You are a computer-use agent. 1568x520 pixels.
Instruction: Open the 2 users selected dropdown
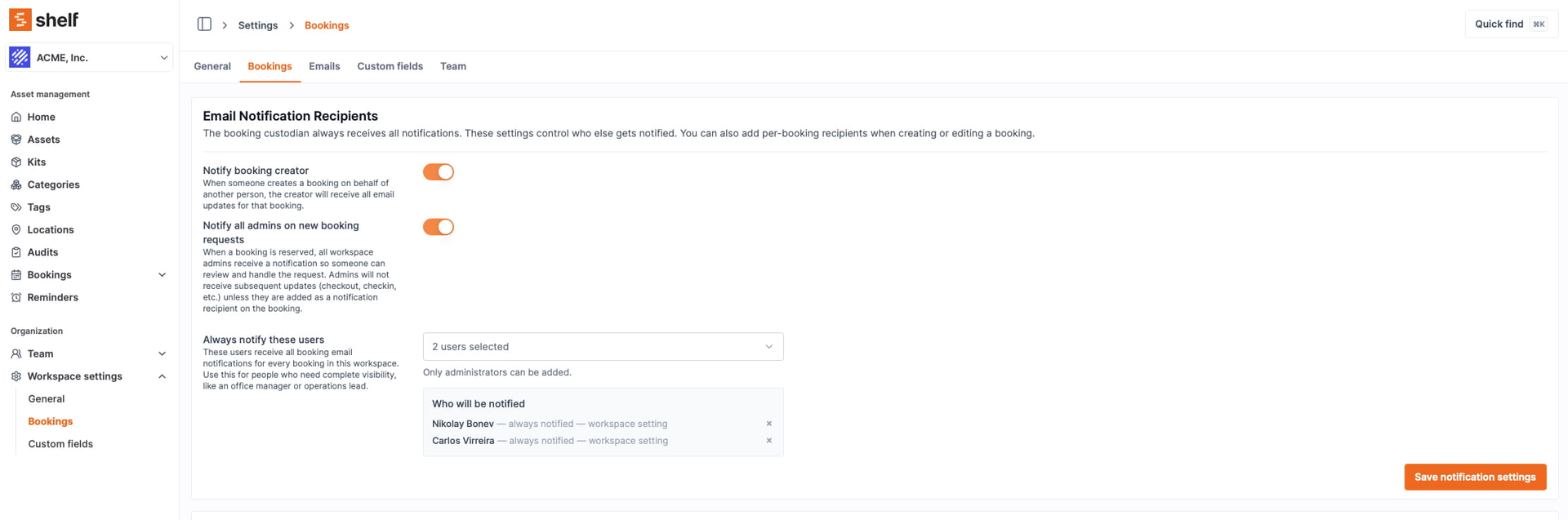click(x=603, y=347)
